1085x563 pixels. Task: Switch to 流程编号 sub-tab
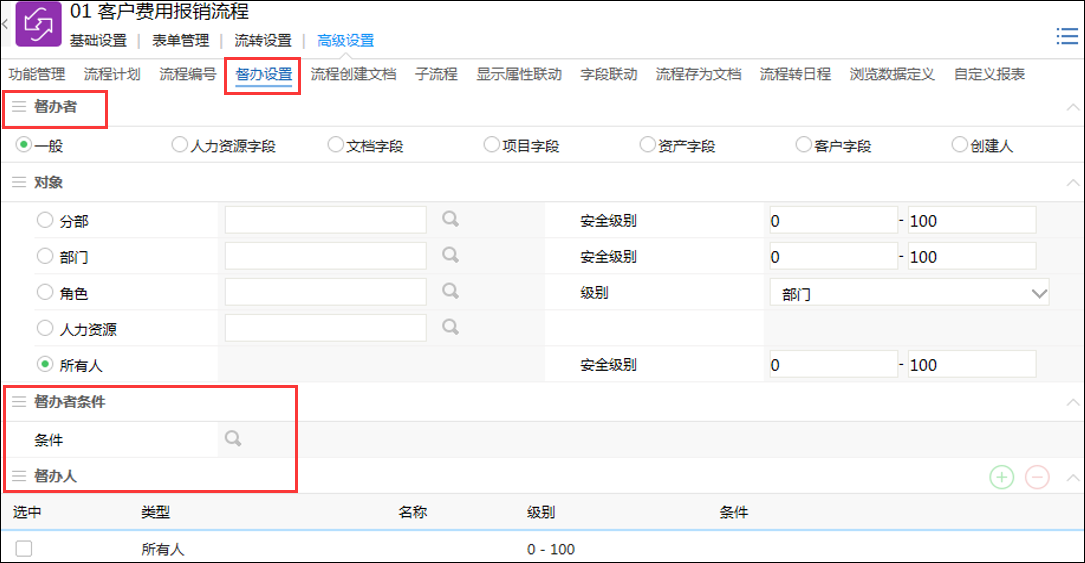click(x=188, y=74)
